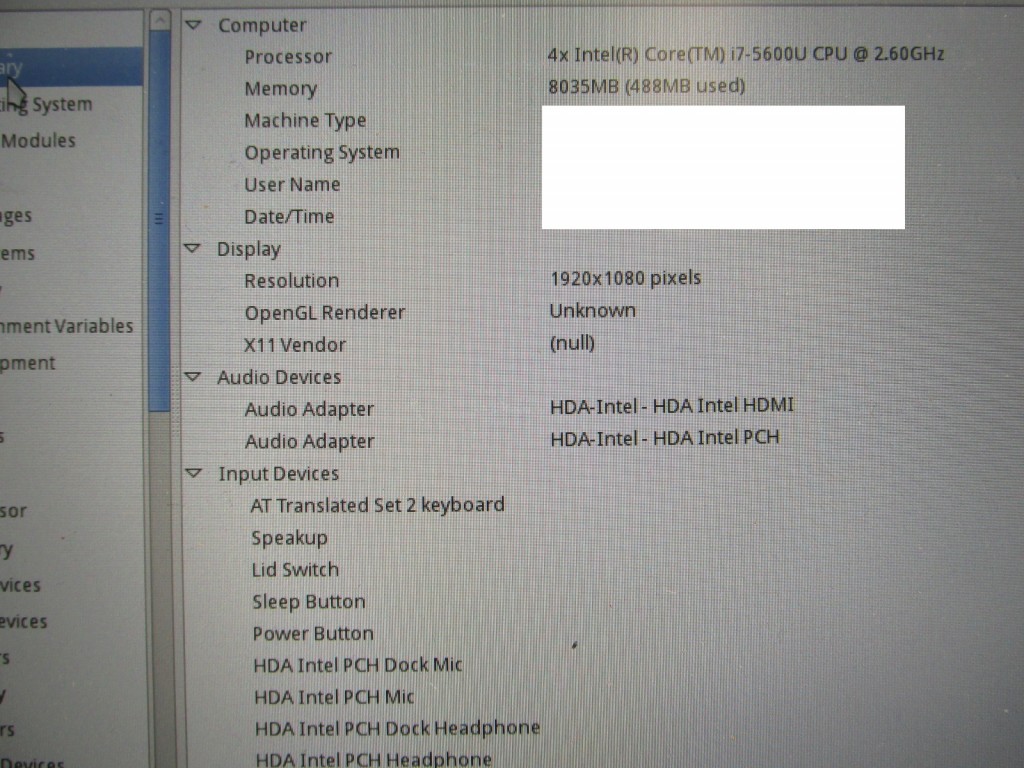Select the Lid Switch input device
1024x768 pixels.
[x=295, y=569]
